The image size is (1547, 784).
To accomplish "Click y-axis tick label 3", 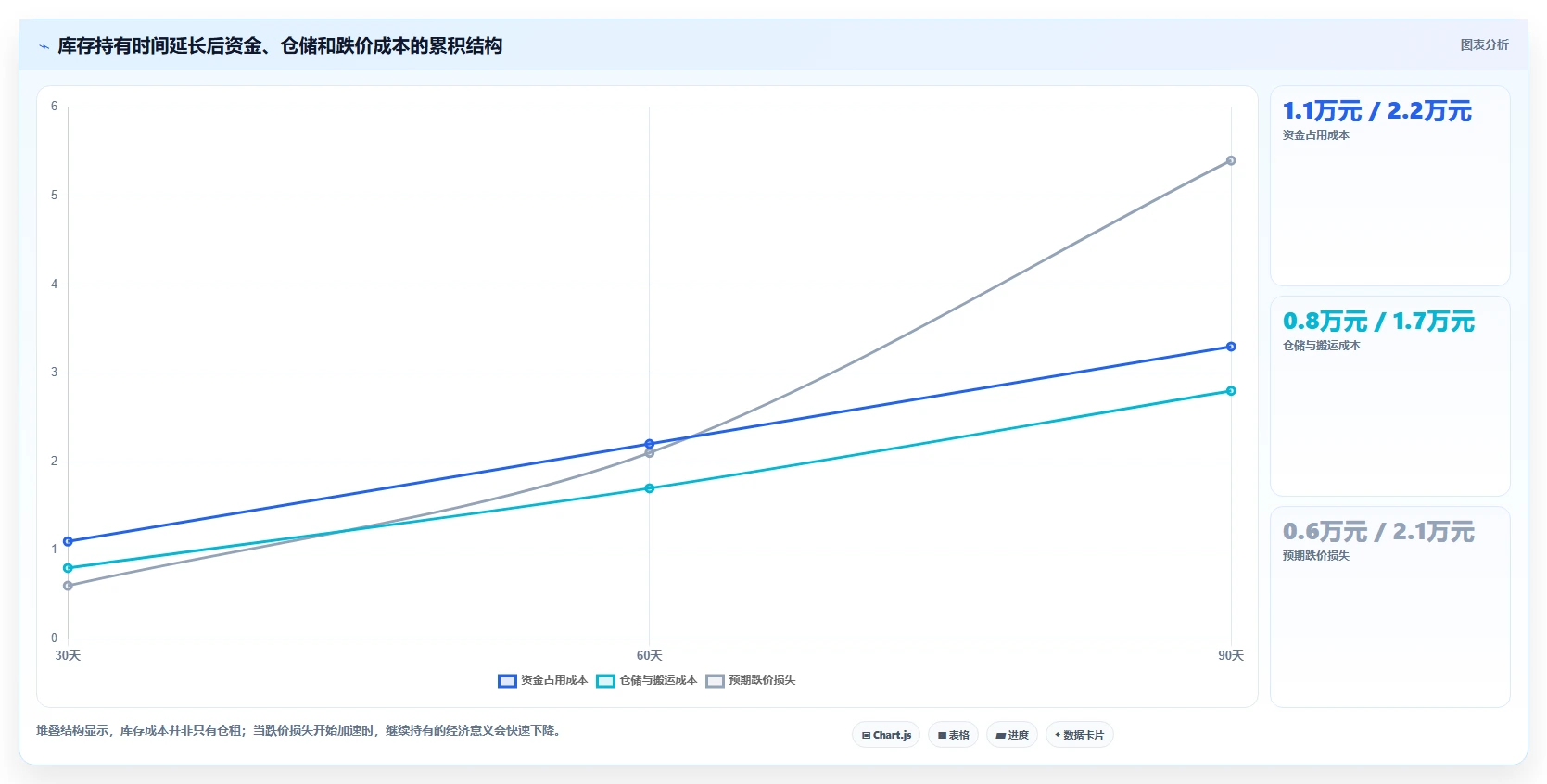I will coord(54,373).
